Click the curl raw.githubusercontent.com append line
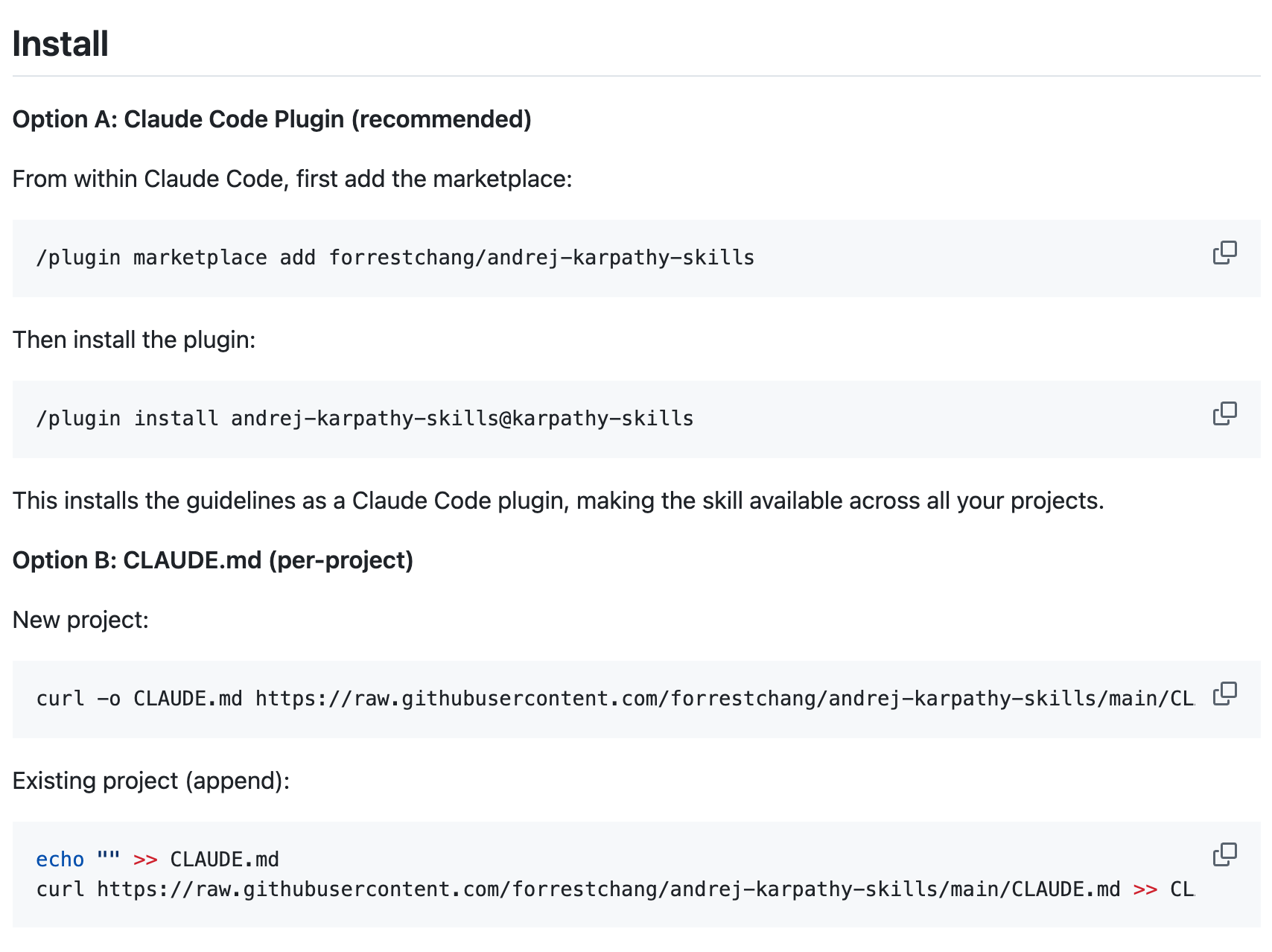This screenshot has height=952, width=1272. point(615,889)
